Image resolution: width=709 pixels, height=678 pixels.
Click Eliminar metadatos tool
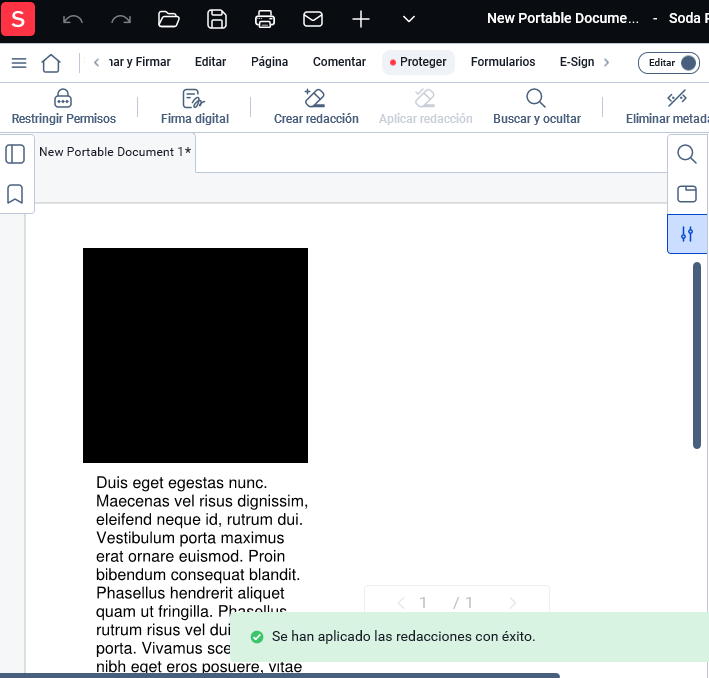click(x=667, y=107)
